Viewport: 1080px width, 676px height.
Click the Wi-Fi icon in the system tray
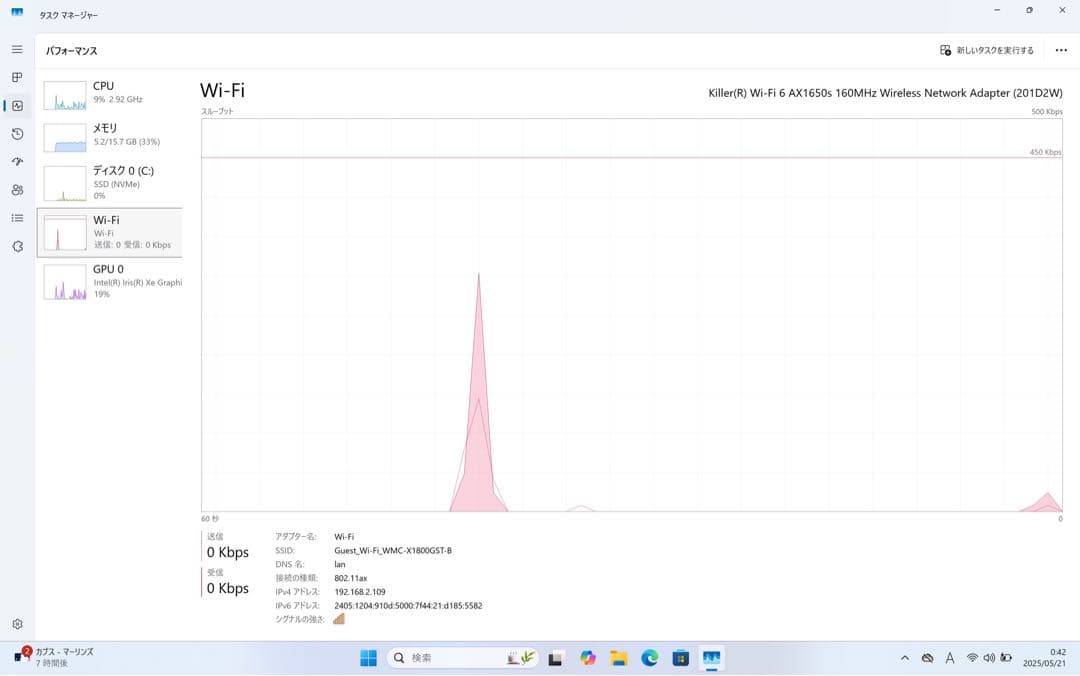[x=972, y=658]
